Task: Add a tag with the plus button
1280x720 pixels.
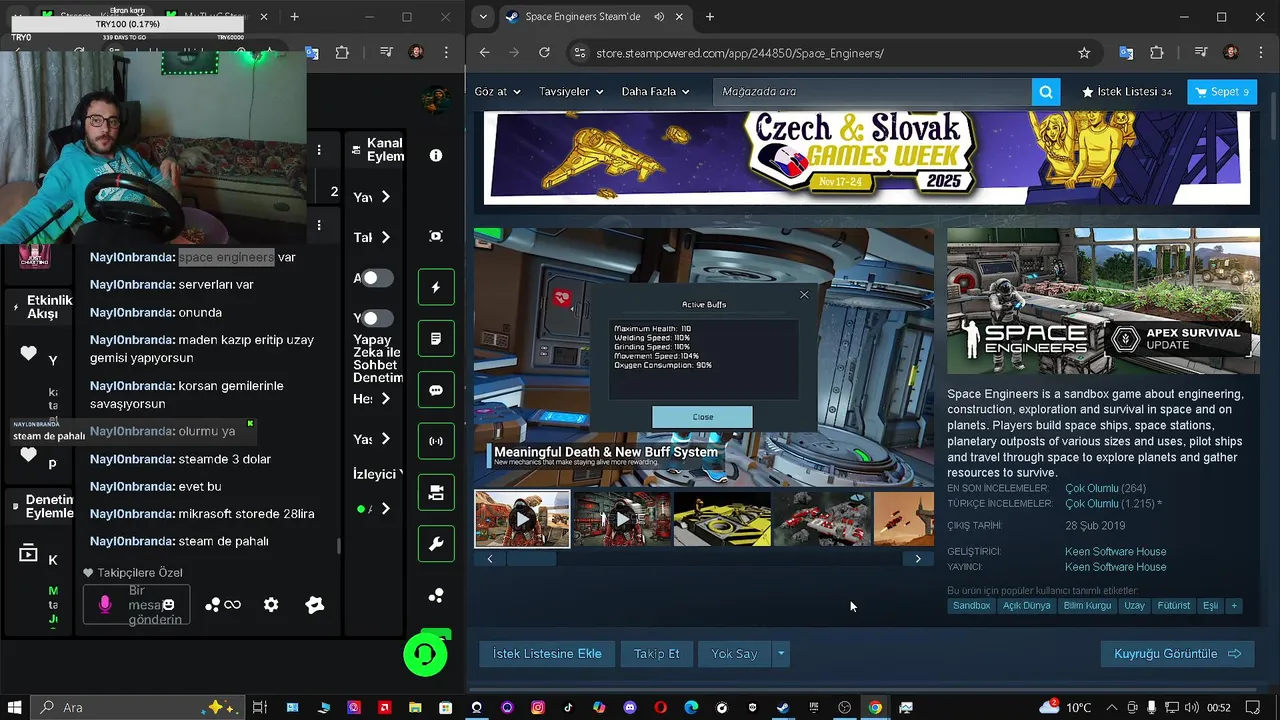Action: (1234, 606)
